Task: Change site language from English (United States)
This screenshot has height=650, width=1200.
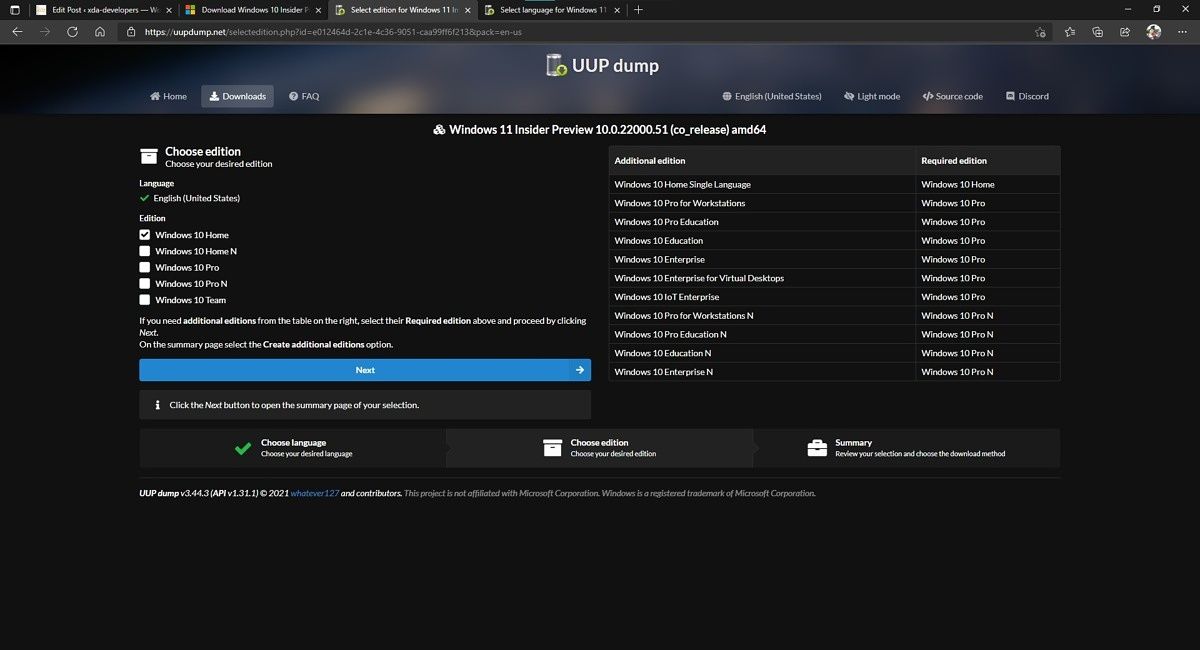Action: tap(772, 96)
